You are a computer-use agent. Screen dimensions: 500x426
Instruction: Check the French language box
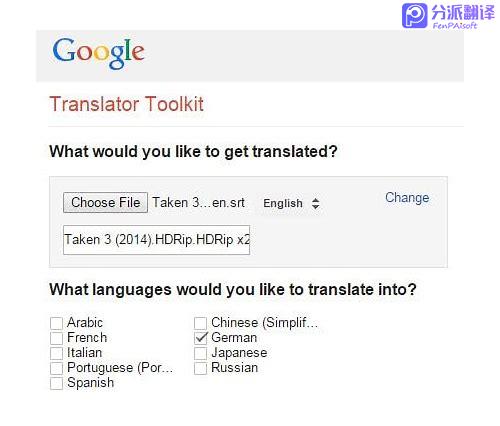pos(56,338)
